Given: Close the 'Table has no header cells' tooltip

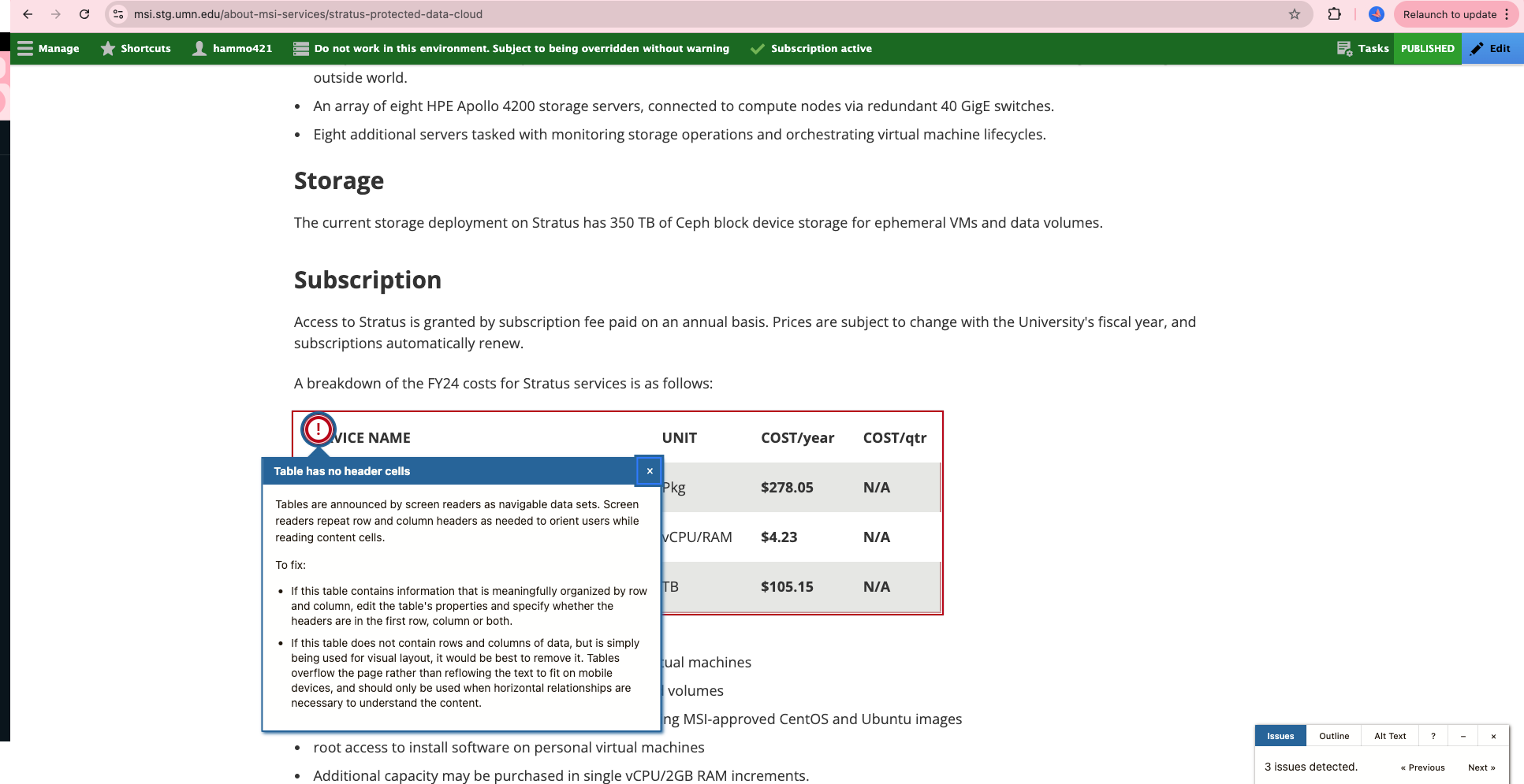Looking at the screenshot, I should 649,471.
